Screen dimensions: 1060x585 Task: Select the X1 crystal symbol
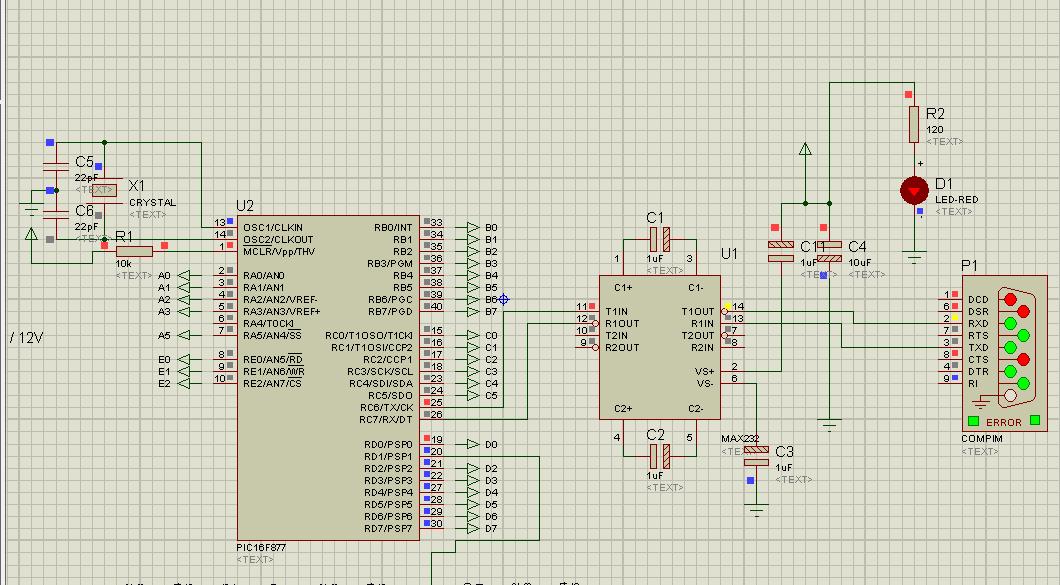[x=104, y=190]
